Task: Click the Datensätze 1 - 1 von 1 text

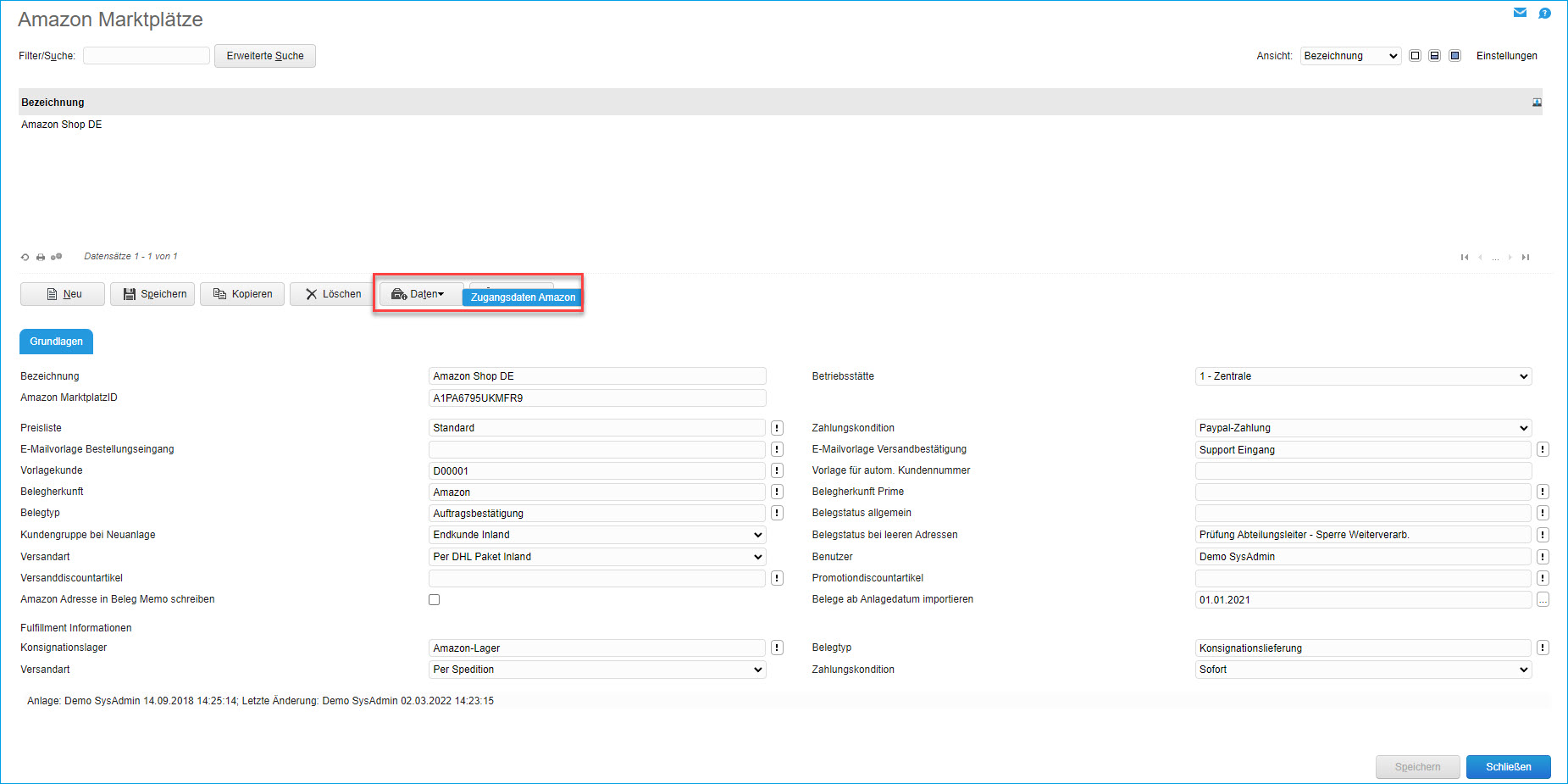Action: (130, 256)
